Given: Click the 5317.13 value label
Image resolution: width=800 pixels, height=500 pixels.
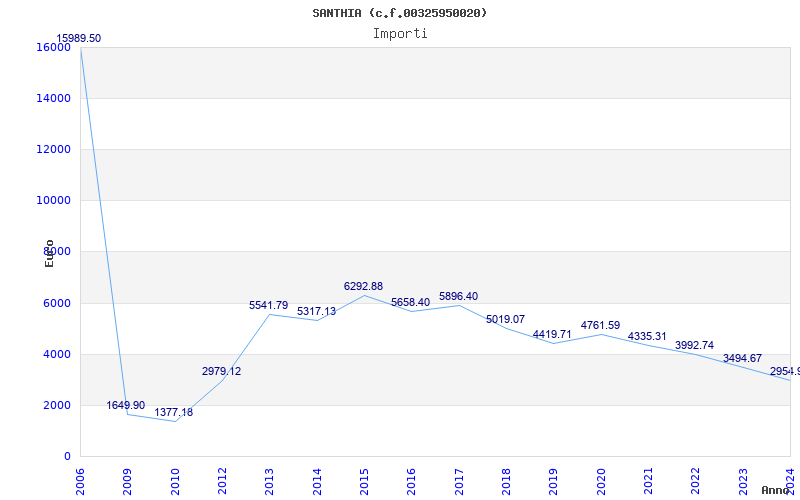Looking at the screenshot, I should coord(316,311).
